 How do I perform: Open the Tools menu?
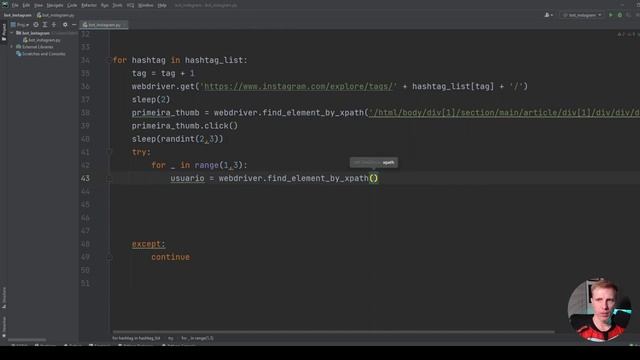117,5
